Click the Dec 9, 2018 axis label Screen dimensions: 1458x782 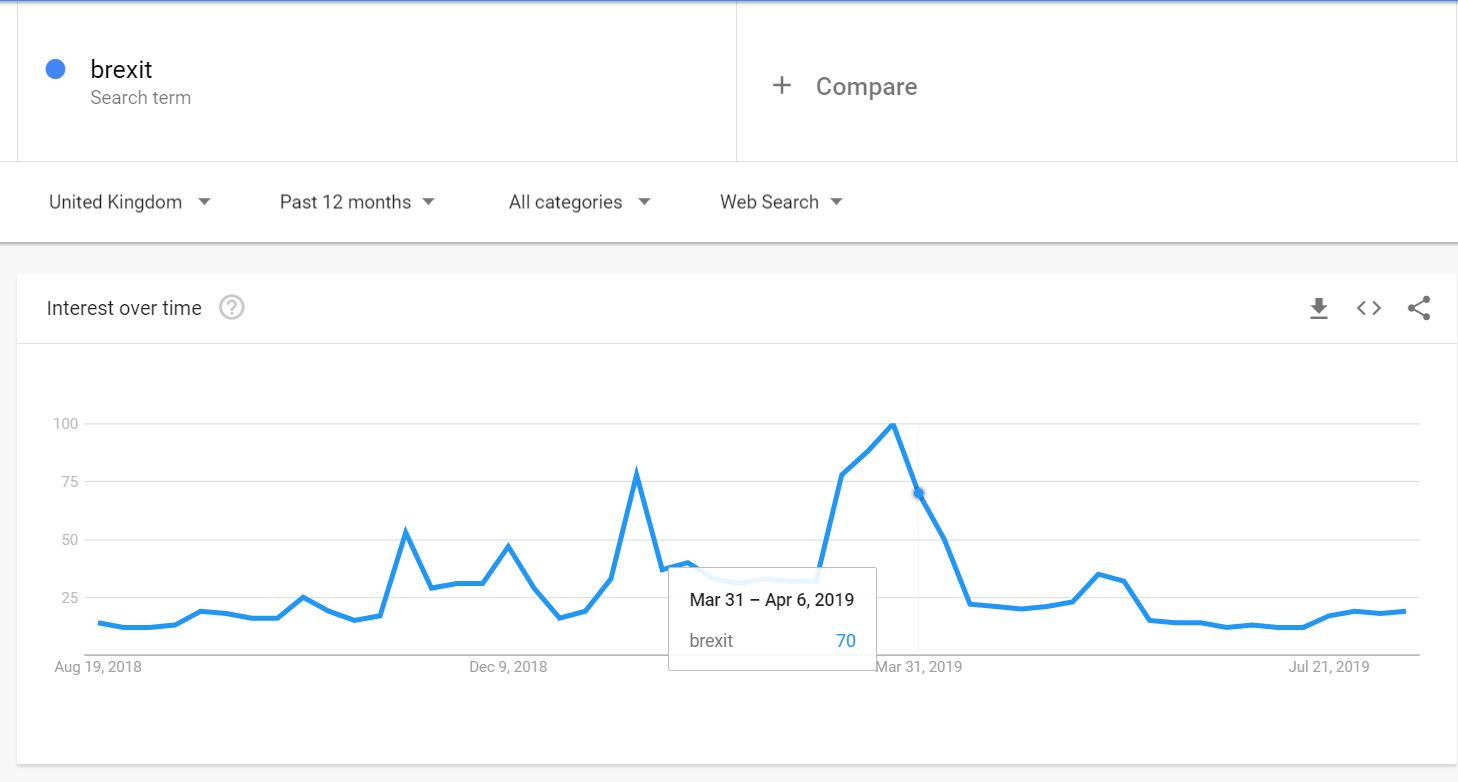pos(508,667)
